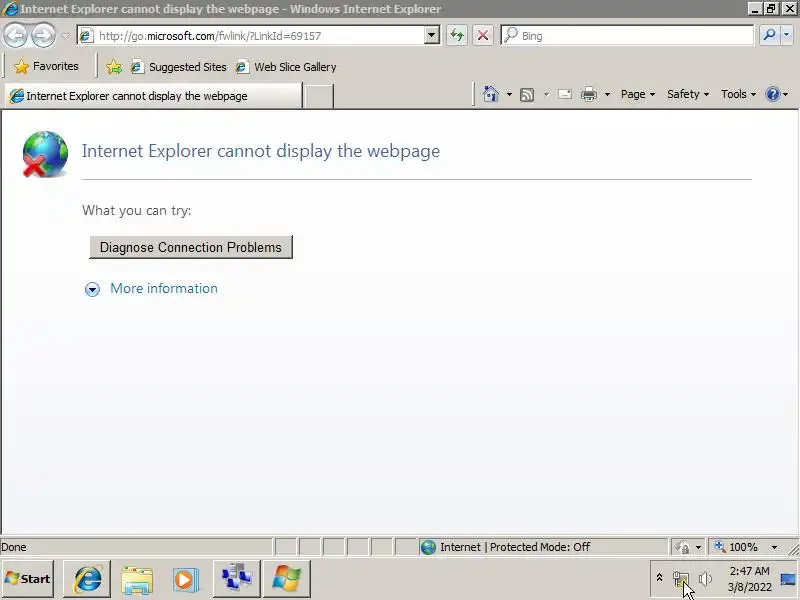Click the Start button
This screenshot has width=800, height=600.
(x=28, y=579)
